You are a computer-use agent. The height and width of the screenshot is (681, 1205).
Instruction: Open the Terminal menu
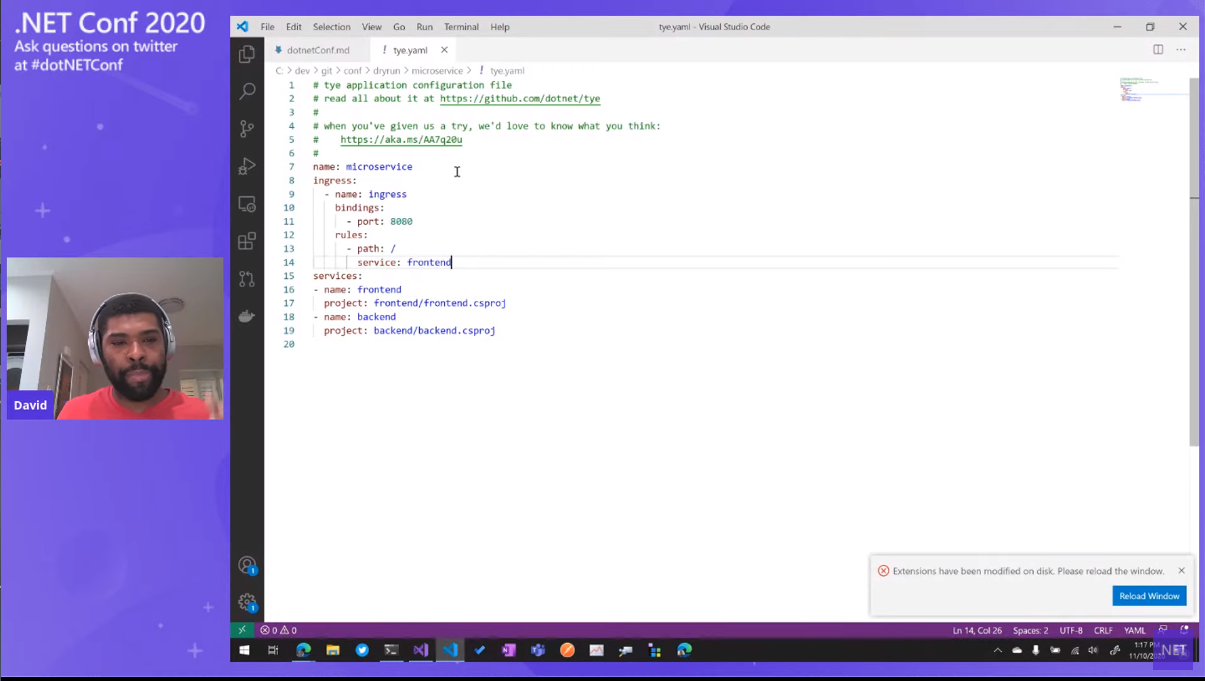pyautogui.click(x=461, y=27)
